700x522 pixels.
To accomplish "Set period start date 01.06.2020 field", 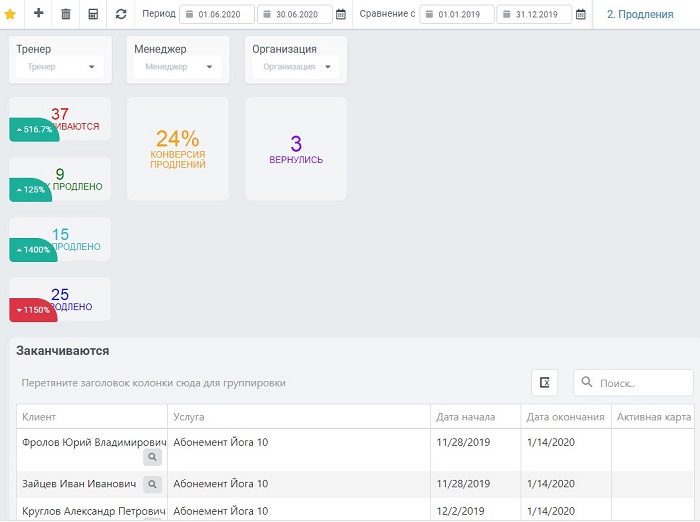I will pyautogui.click(x=217, y=14).
